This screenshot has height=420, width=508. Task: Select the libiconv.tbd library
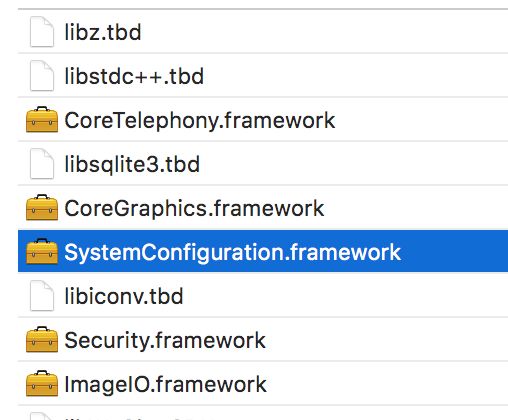(263, 295)
